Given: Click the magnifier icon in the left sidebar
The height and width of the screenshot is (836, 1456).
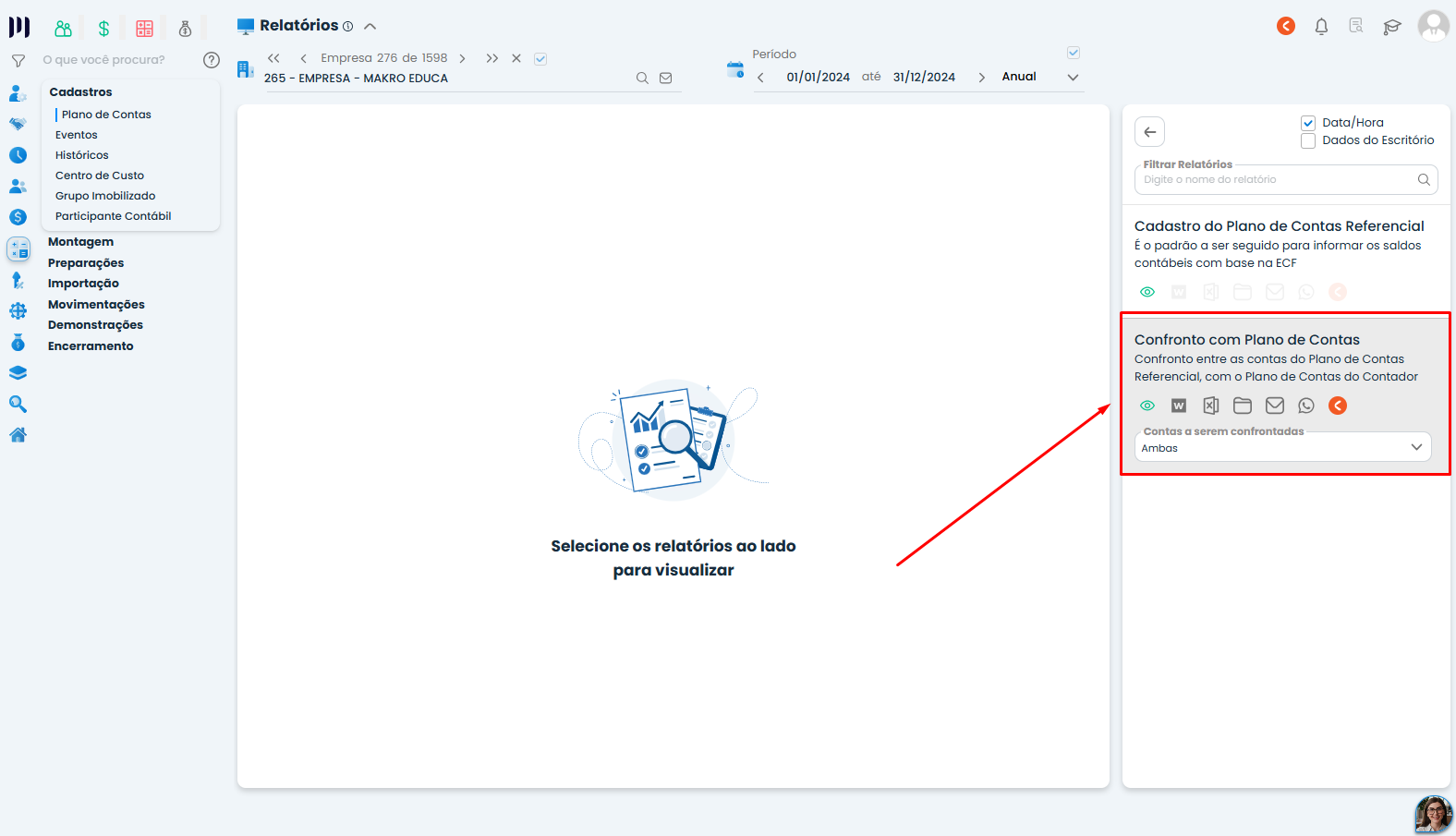Looking at the screenshot, I should [x=18, y=405].
